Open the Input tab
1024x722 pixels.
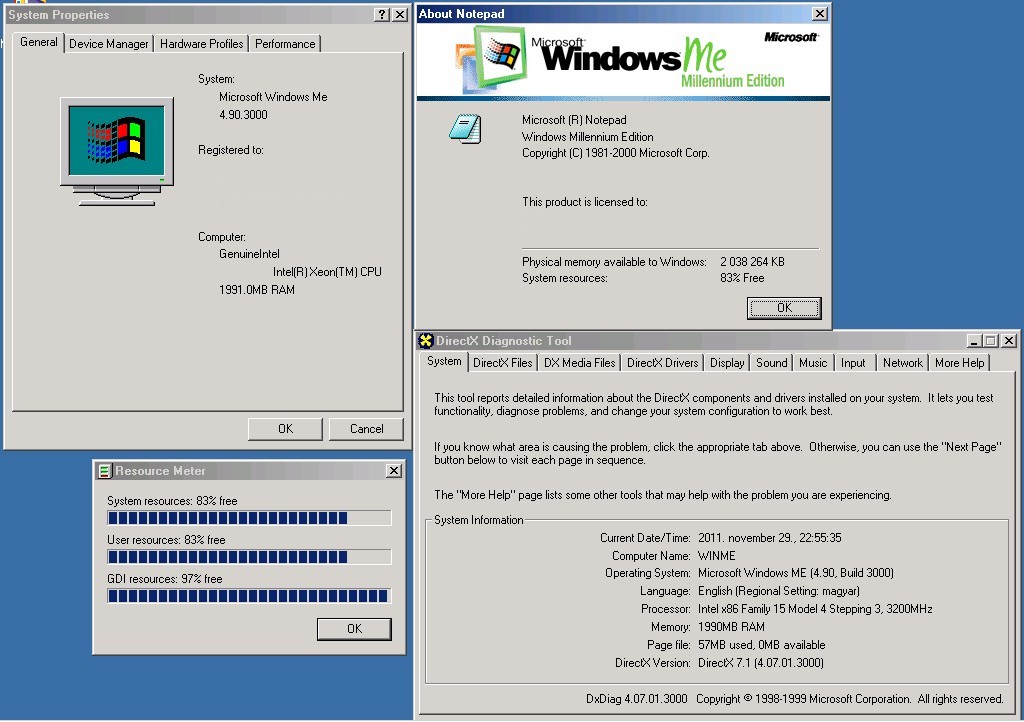853,363
